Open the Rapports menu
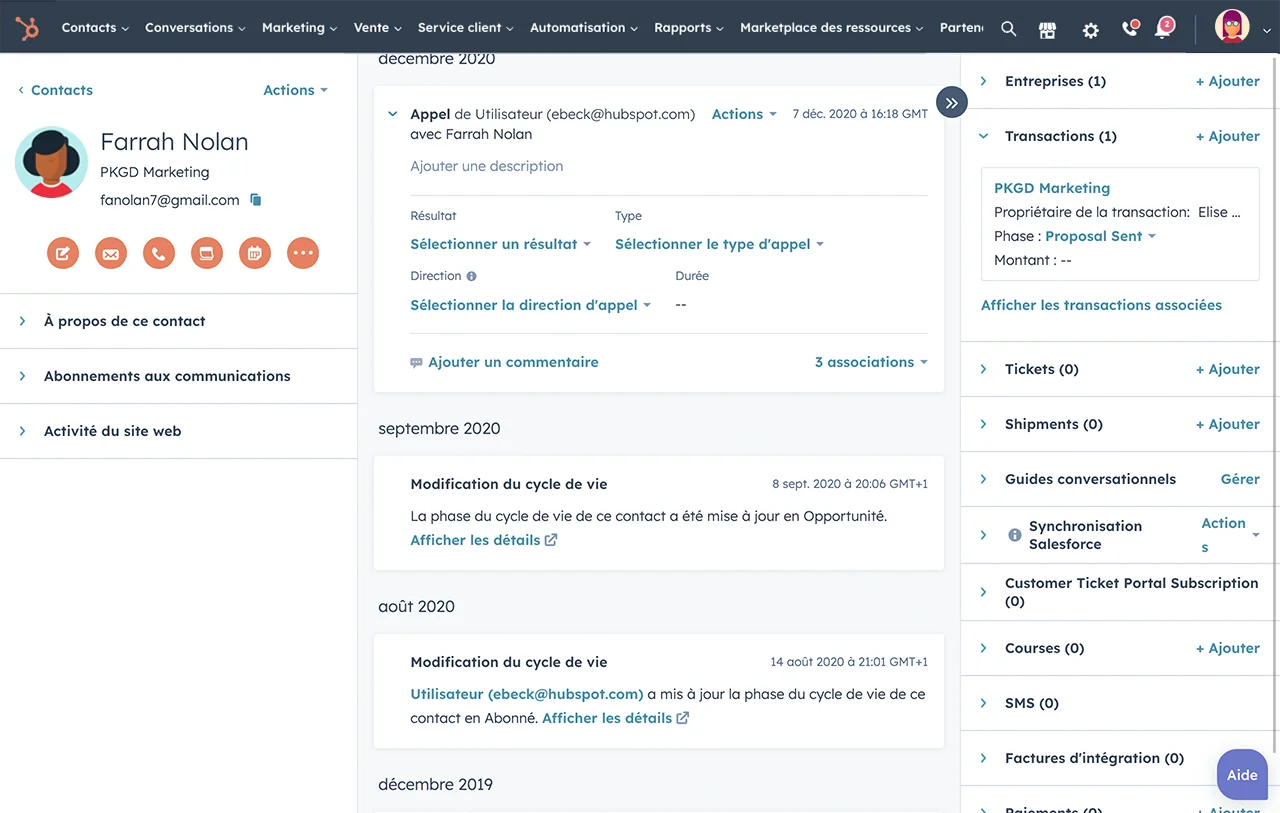 point(688,28)
